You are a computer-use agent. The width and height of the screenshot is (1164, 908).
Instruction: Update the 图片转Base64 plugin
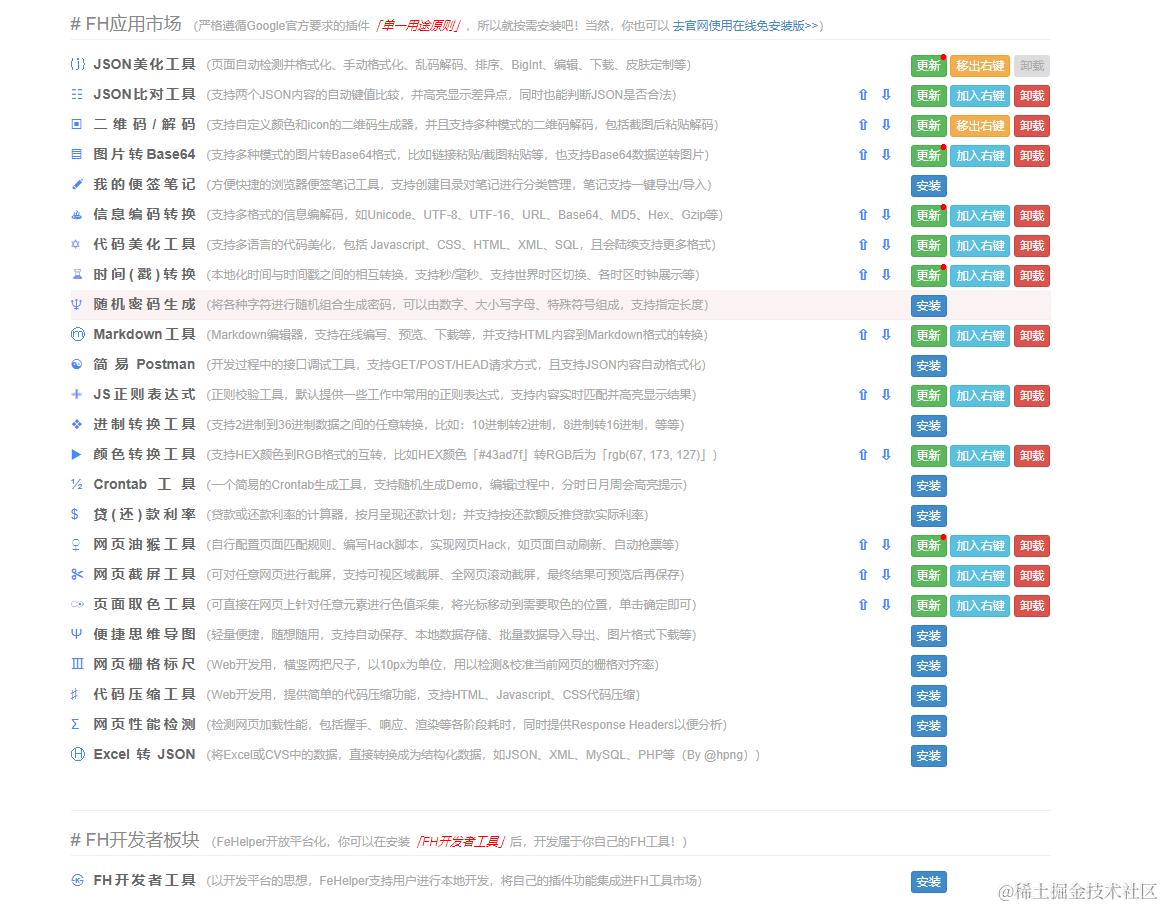coord(928,155)
